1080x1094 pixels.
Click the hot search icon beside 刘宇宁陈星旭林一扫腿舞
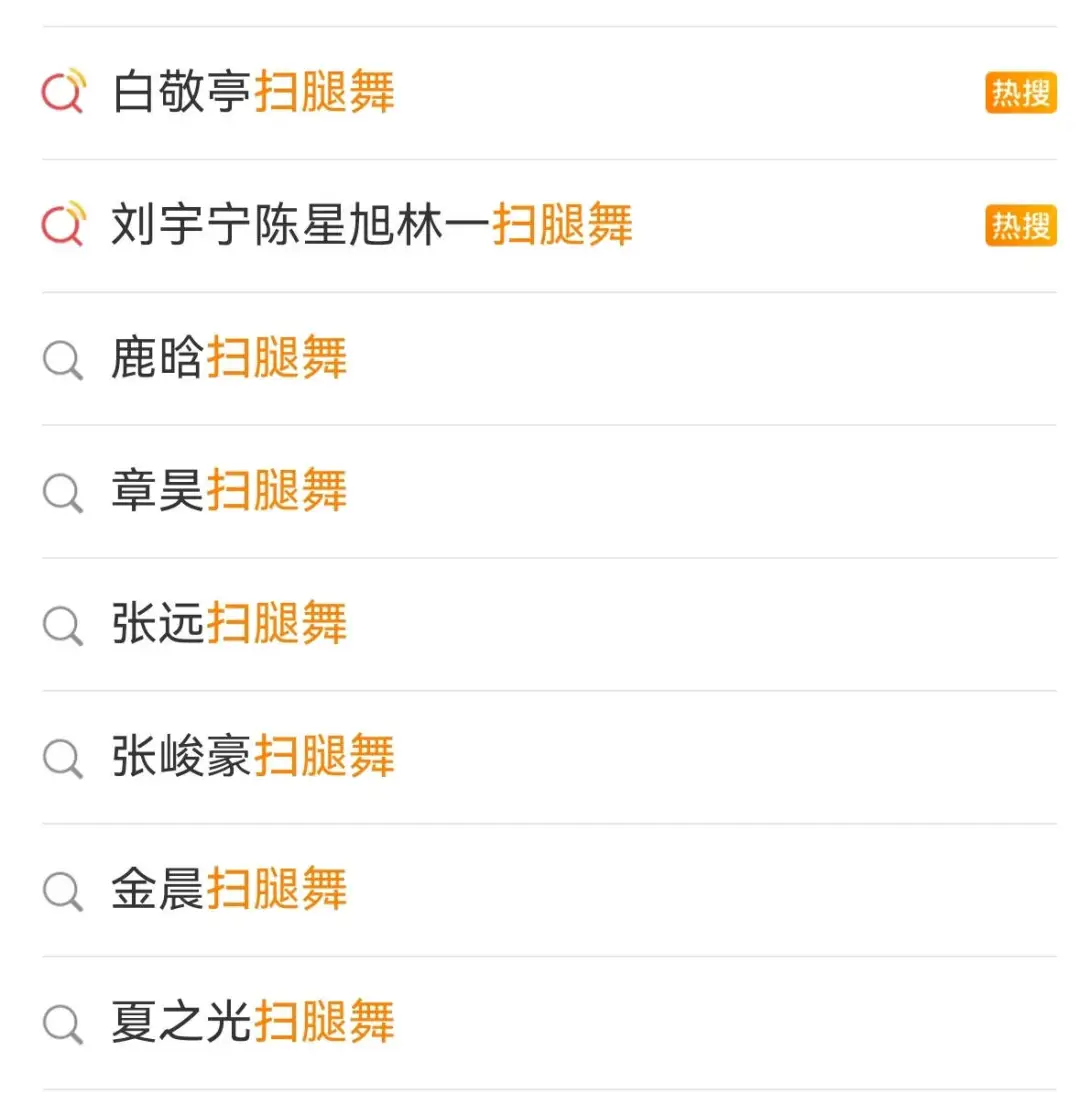(63, 226)
